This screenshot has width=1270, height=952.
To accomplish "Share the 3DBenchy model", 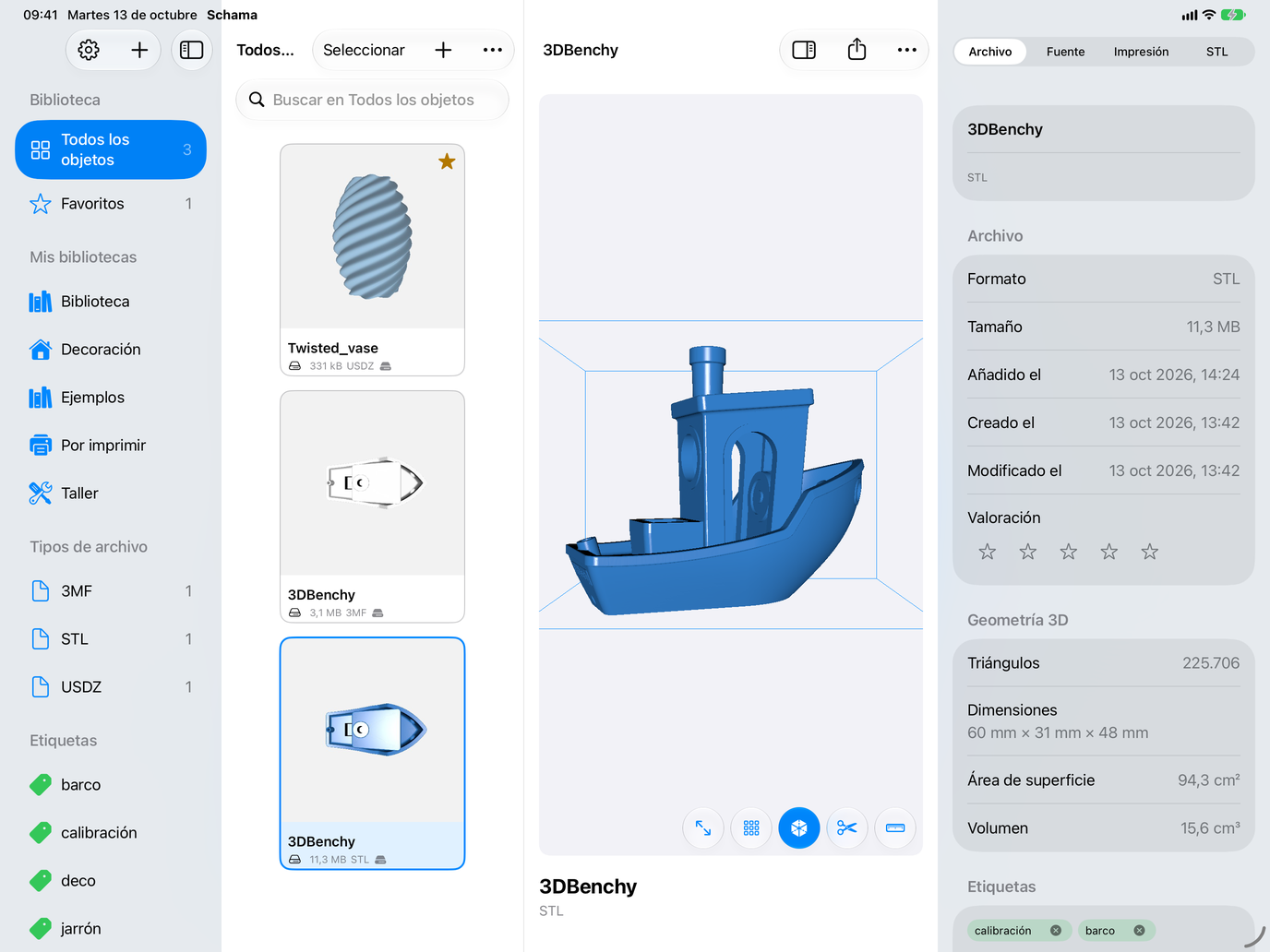I will (857, 50).
